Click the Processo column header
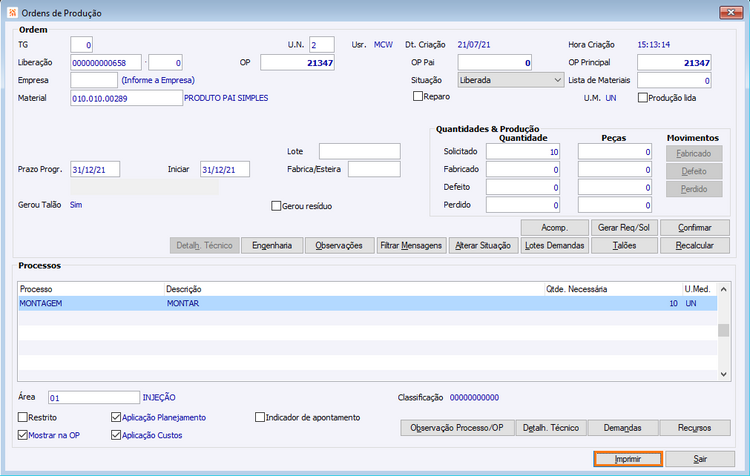This screenshot has width=750, height=476. pos(91,289)
